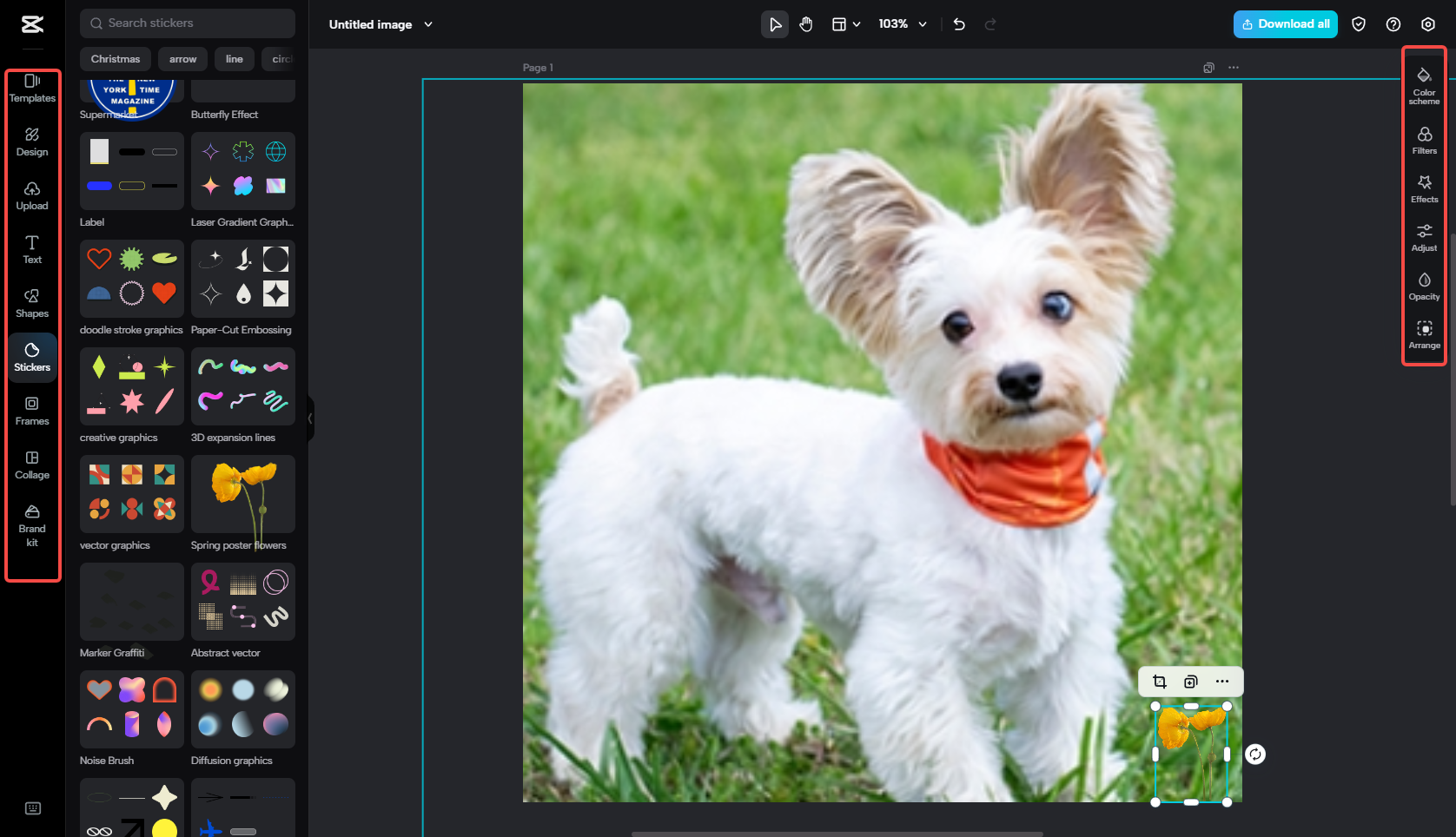Click the CapCut logo icon
Image resolution: width=1456 pixels, height=837 pixels.
(32, 24)
